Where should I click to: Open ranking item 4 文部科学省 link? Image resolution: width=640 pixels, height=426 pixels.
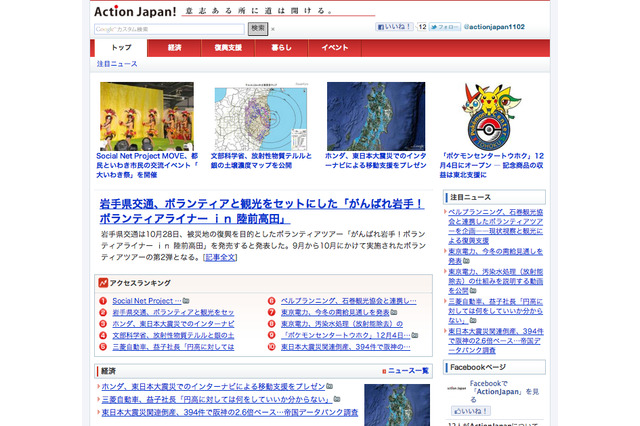173,335
